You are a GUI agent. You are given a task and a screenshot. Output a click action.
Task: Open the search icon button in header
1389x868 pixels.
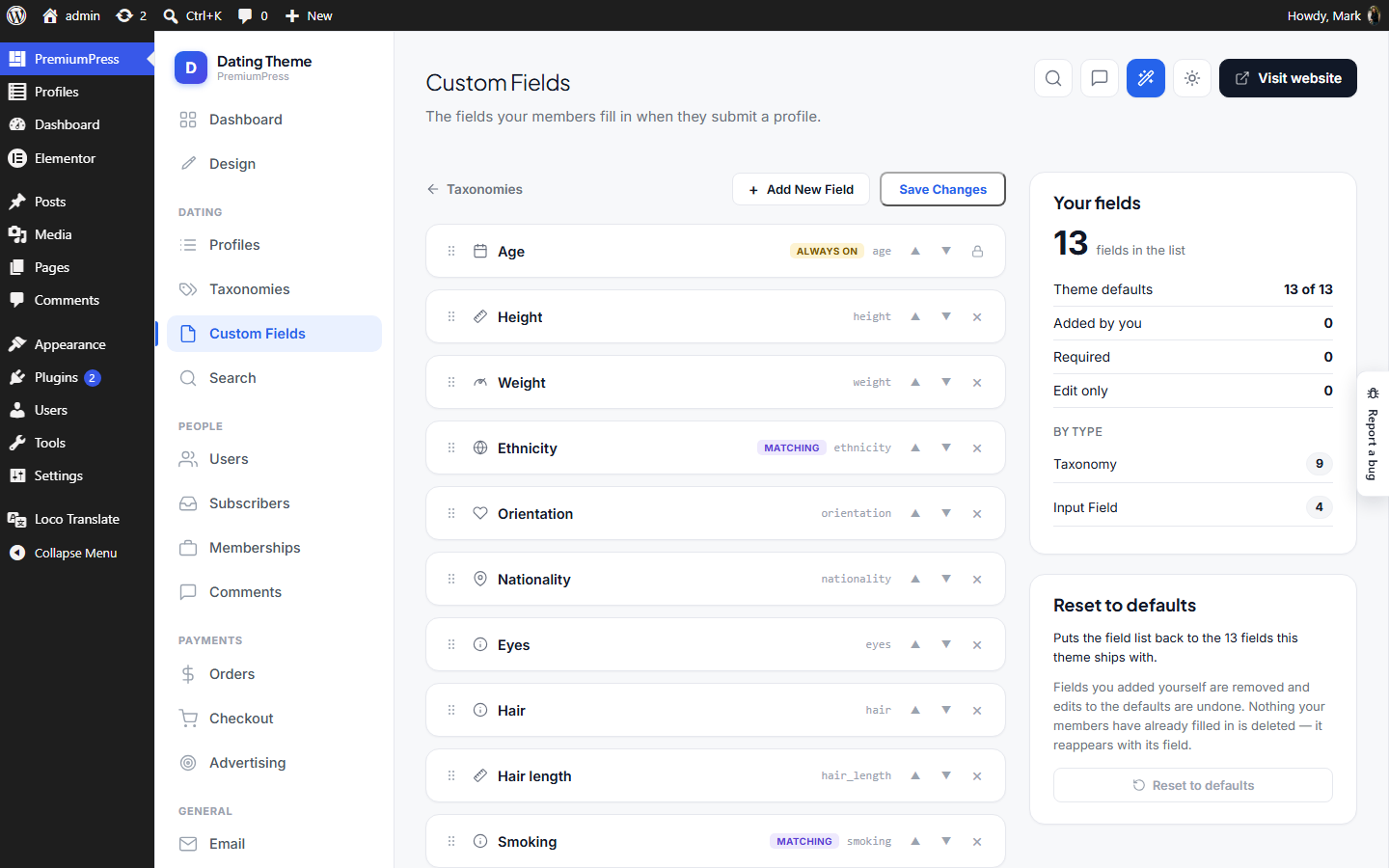[1053, 78]
